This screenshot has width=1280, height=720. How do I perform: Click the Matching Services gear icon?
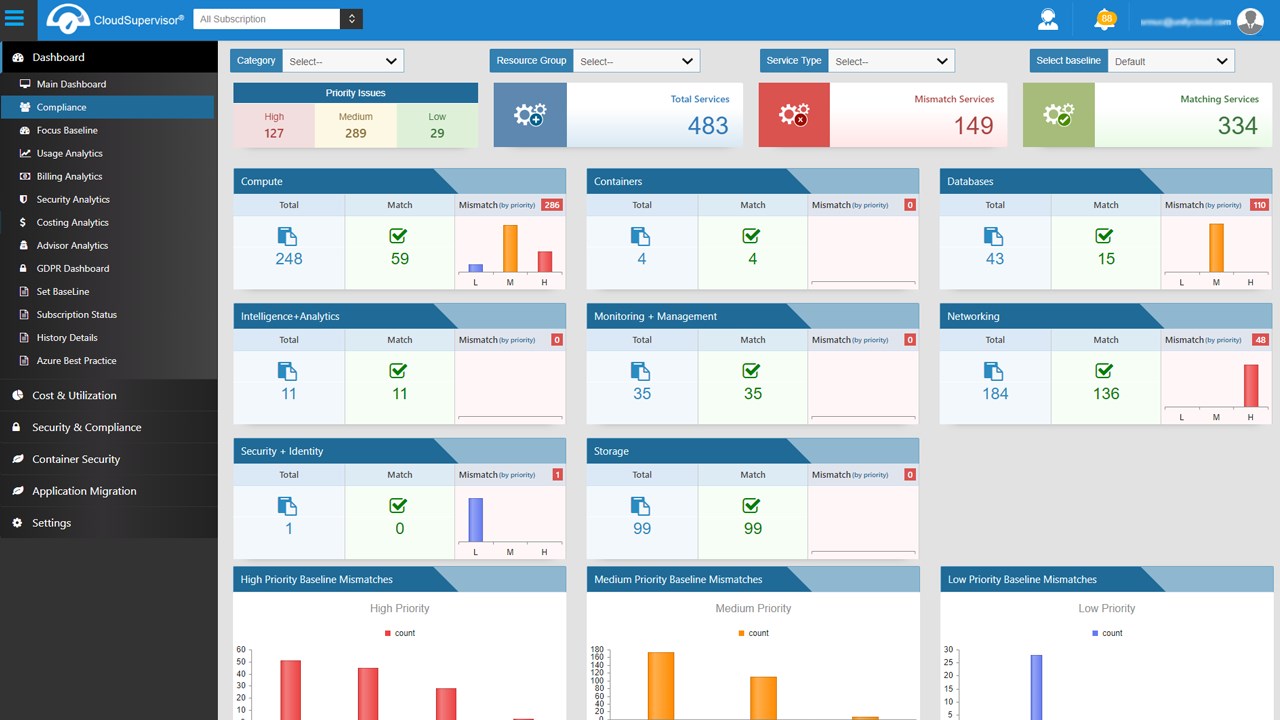point(1059,115)
